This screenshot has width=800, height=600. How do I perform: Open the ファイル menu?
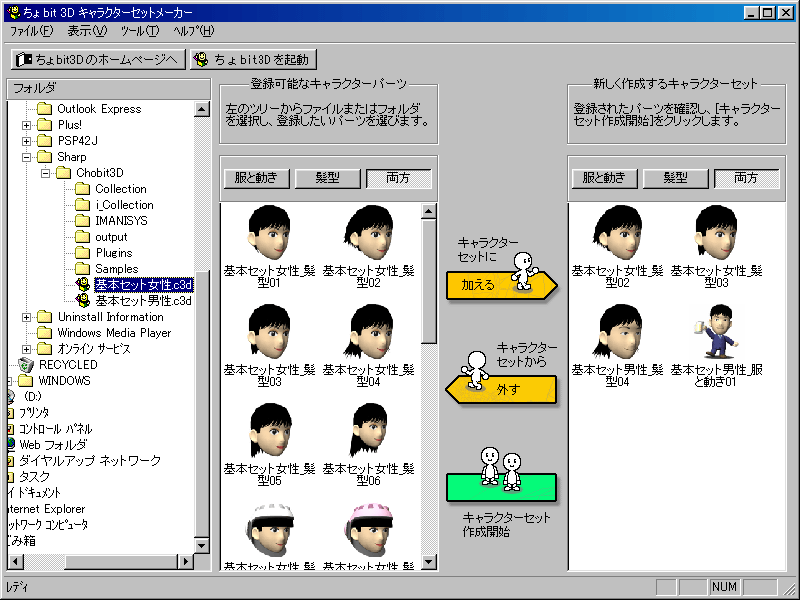(32, 31)
